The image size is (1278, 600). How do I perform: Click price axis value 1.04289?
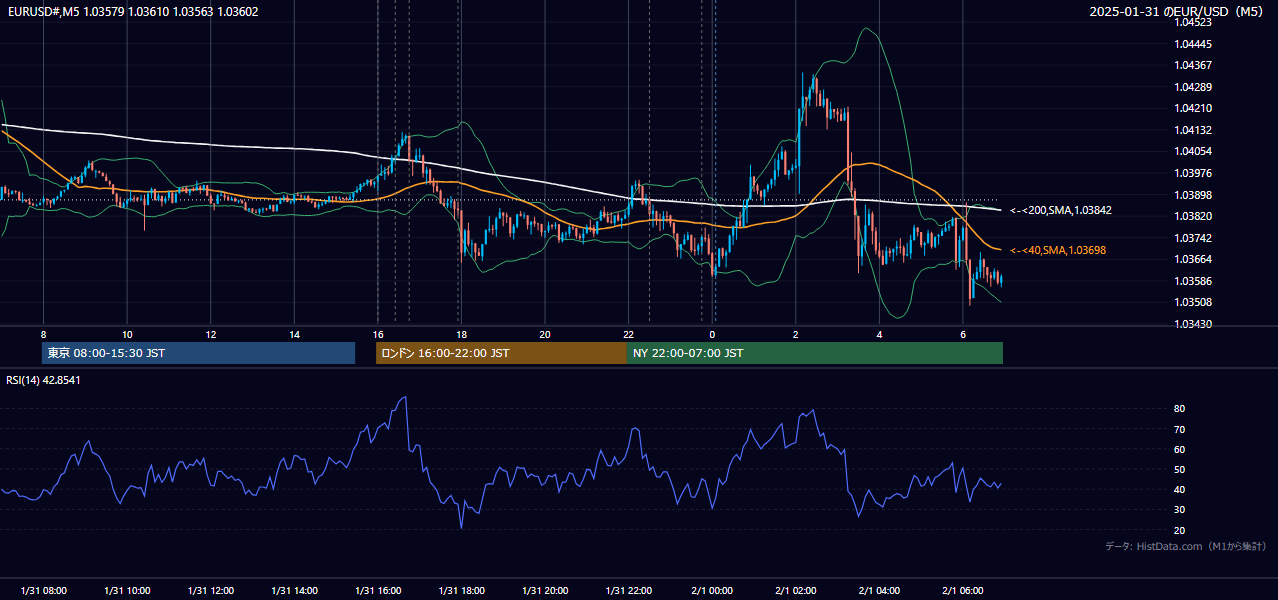tap(1193, 87)
